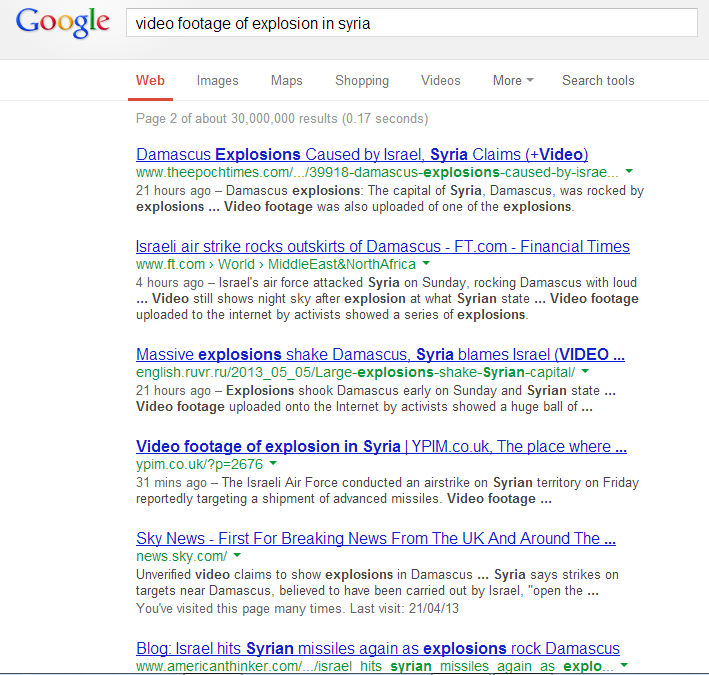The image size is (709, 675).
Task: Click the 'Page 2 of about 30,000,000 results' text
Action: pyautogui.click(x=282, y=118)
